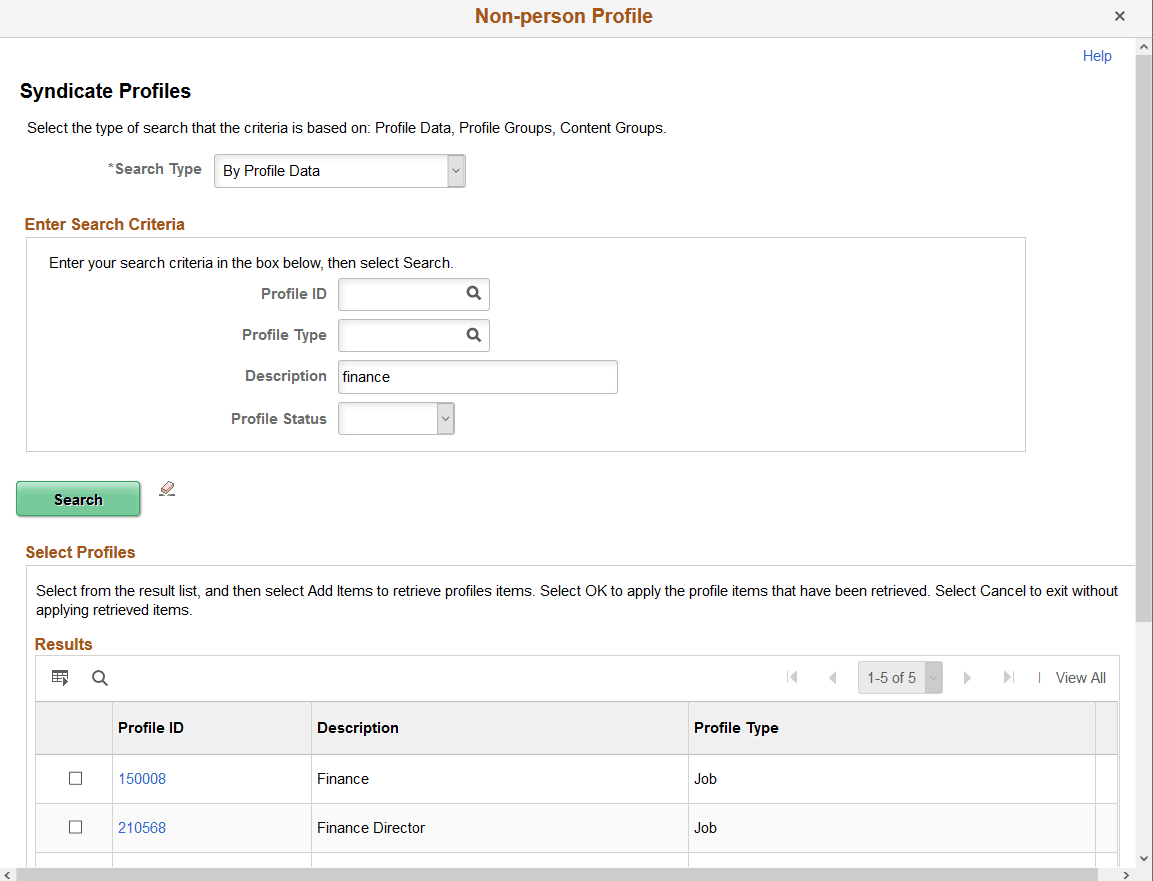Open the Search Type dropdown
The width and height of the screenshot is (1153, 881).
click(456, 170)
